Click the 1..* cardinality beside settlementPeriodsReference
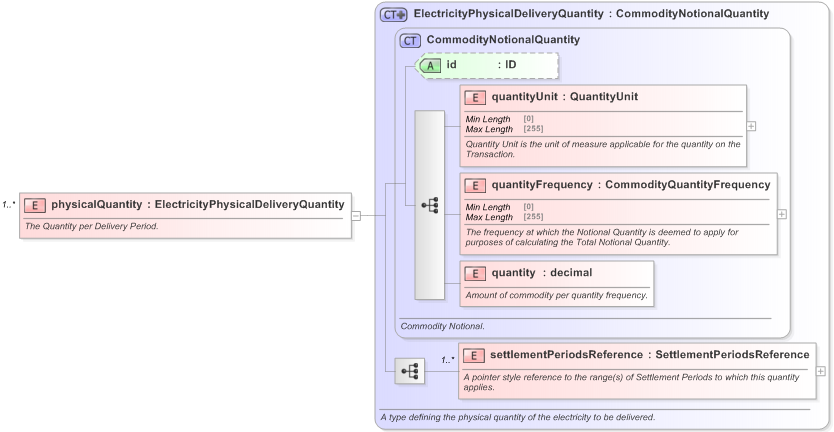The image size is (834, 432). (x=448, y=360)
